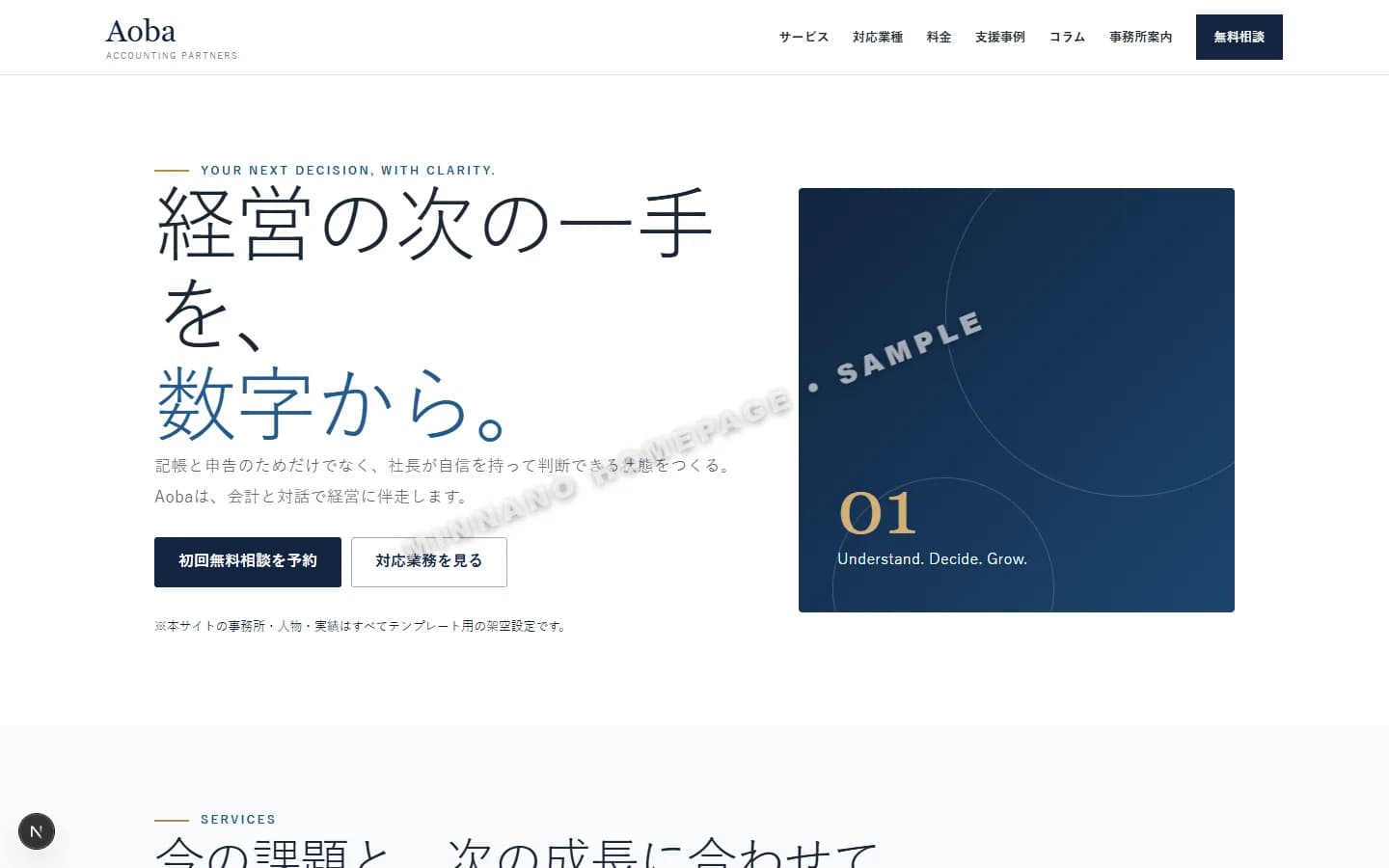
Task: Book via 初回無料相談を予約 button
Action: [248, 561]
